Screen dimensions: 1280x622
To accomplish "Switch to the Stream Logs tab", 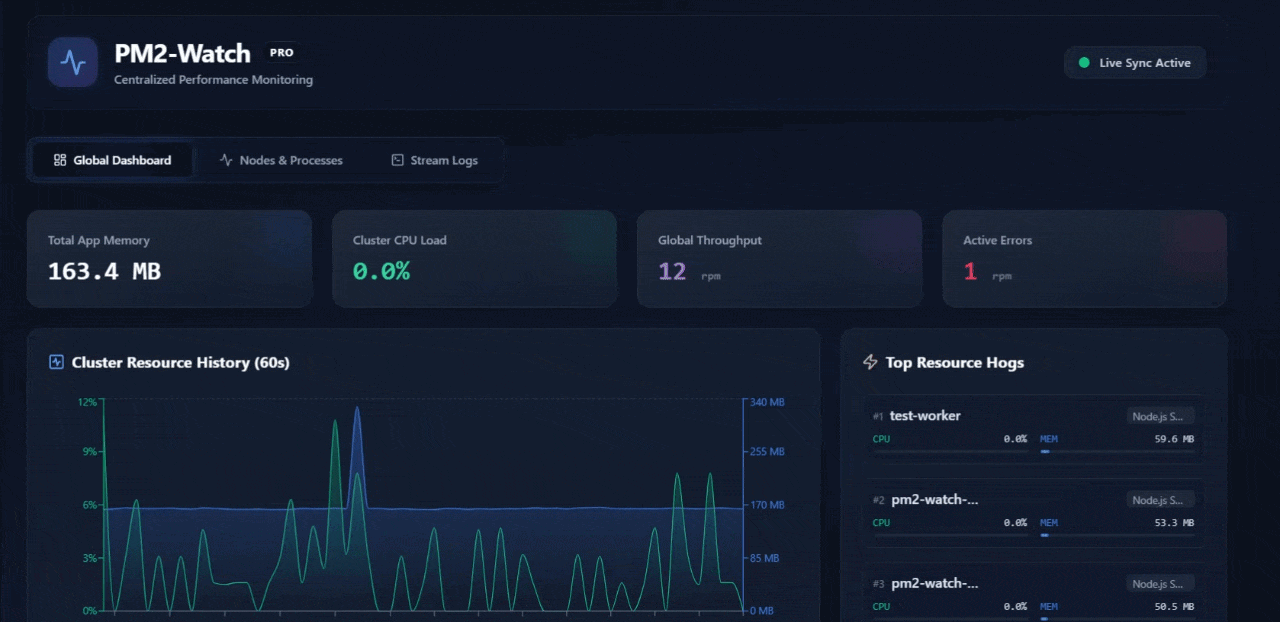I will click(434, 160).
